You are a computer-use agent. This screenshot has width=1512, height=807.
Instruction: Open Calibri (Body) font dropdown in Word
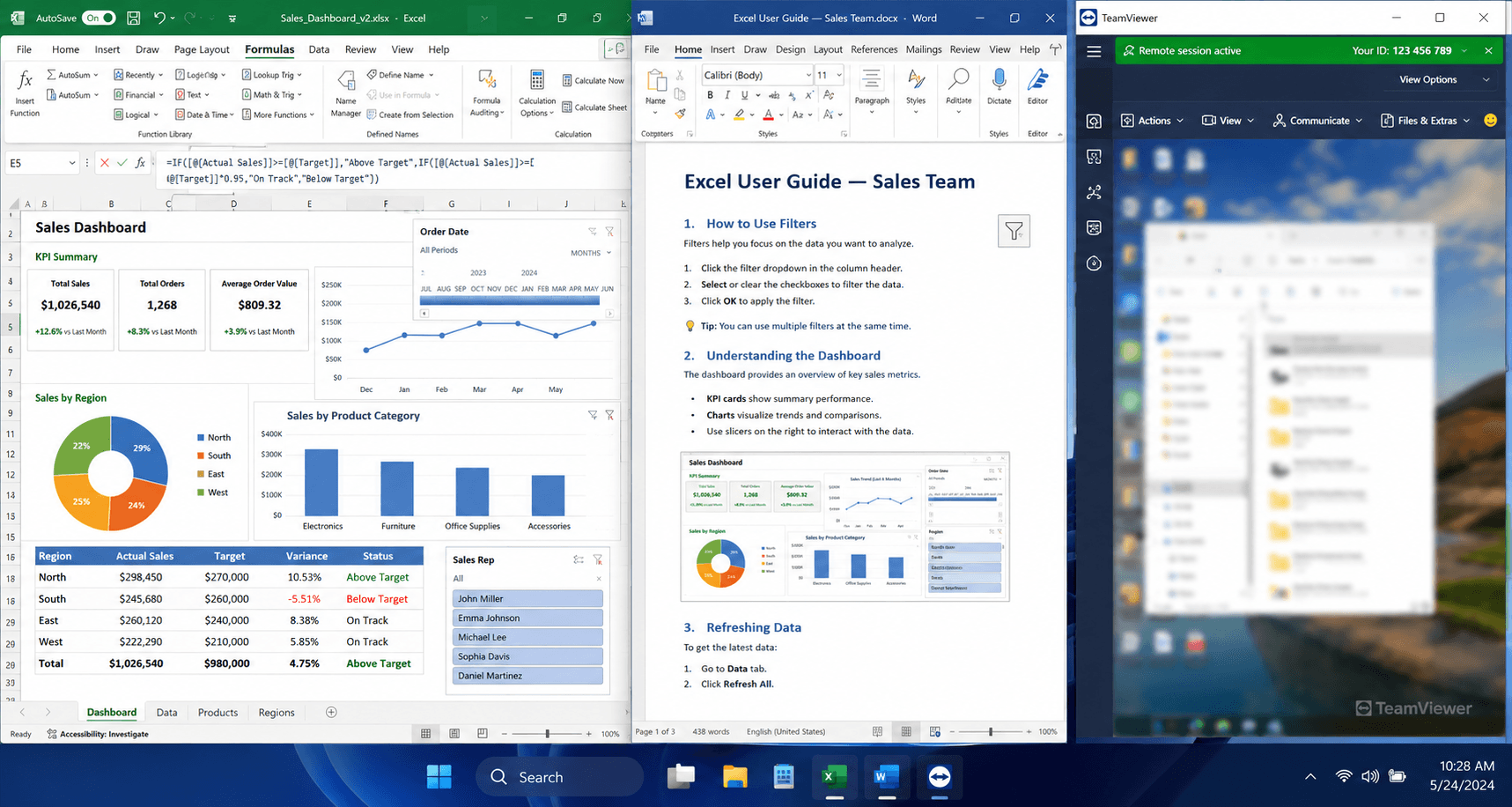pos(808,75)
